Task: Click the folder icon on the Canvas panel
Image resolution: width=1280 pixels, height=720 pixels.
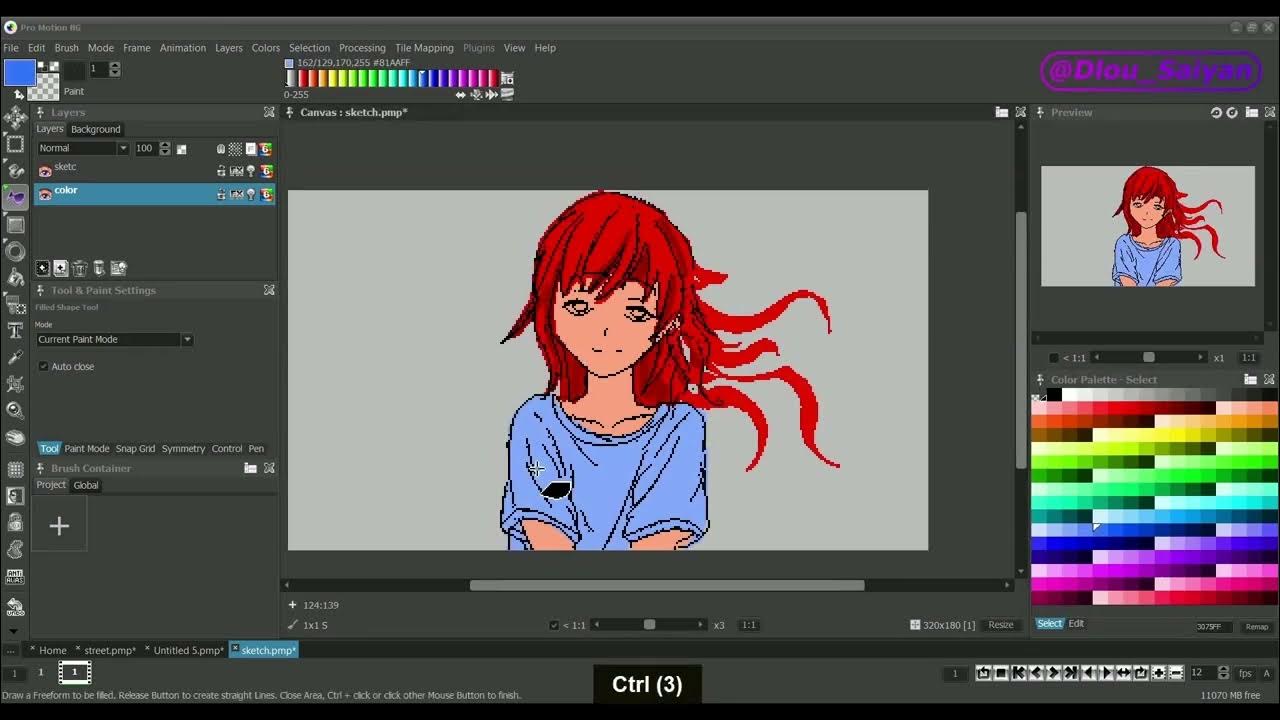Action: point(1002,112)
